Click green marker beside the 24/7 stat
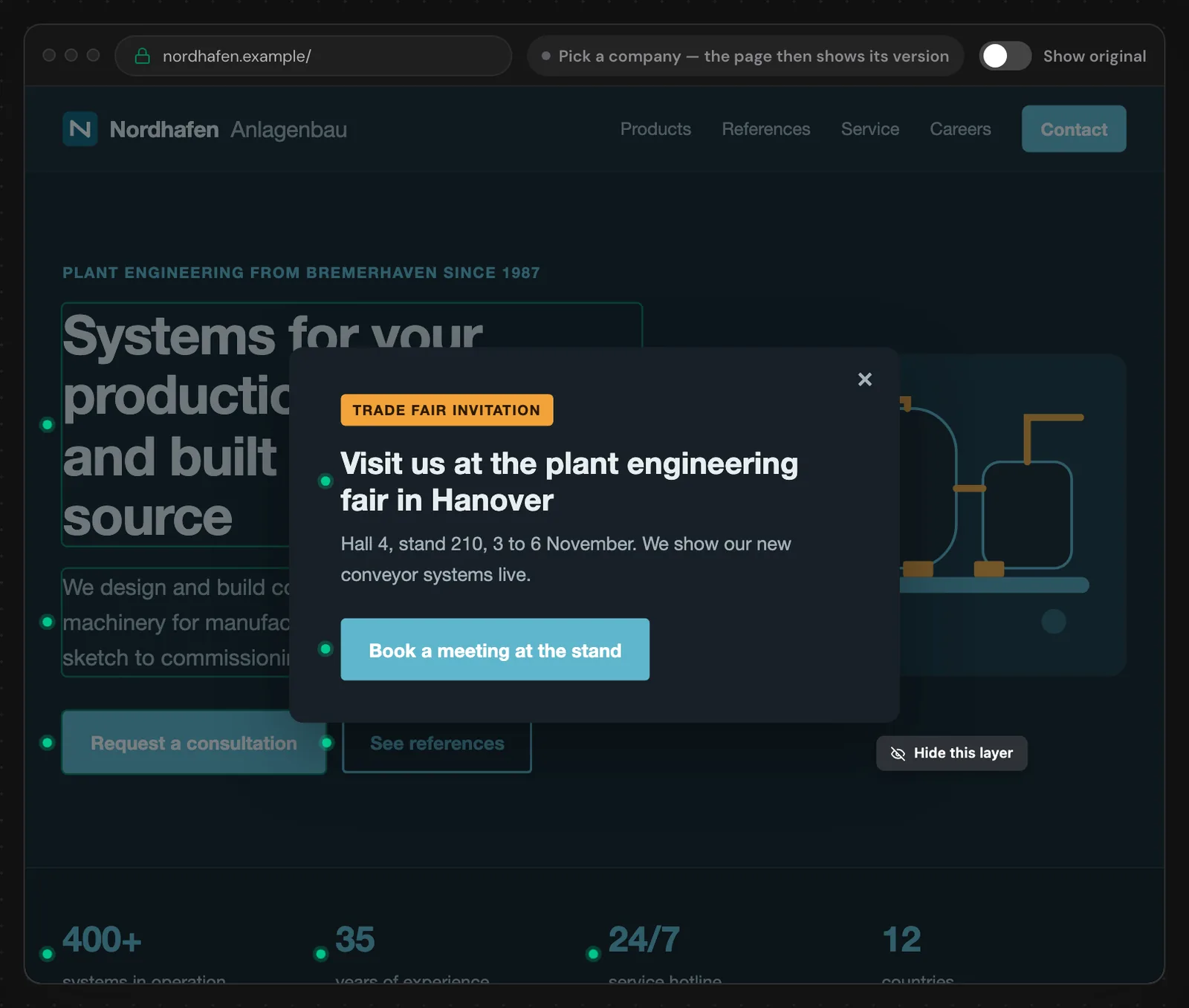 point(593,954)
